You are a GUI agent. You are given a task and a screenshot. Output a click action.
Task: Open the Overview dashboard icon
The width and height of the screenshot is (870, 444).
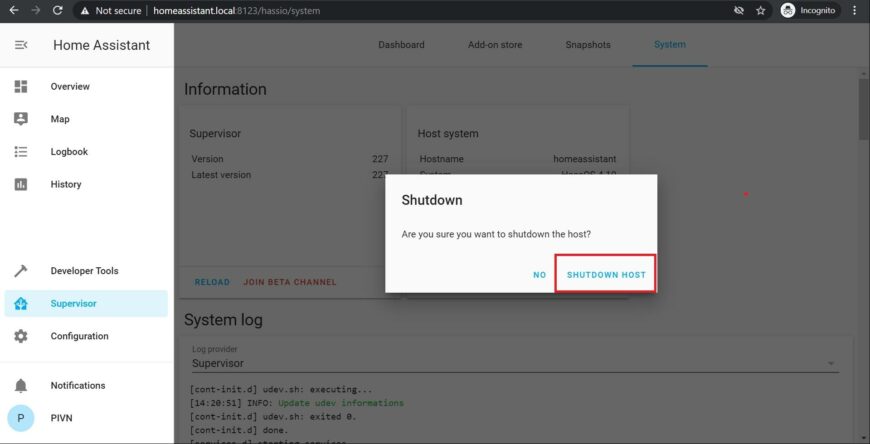(x=21, y=87)
